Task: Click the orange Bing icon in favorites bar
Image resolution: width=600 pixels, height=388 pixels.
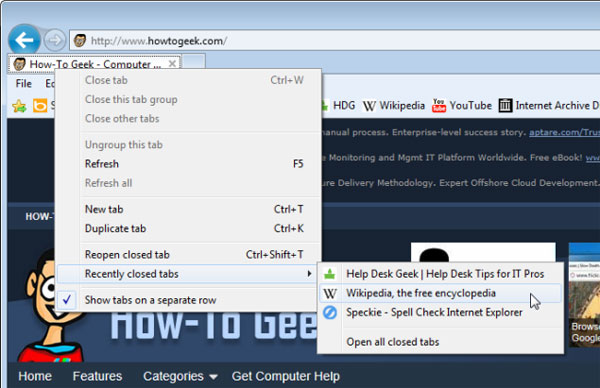Action: (40, 106)
